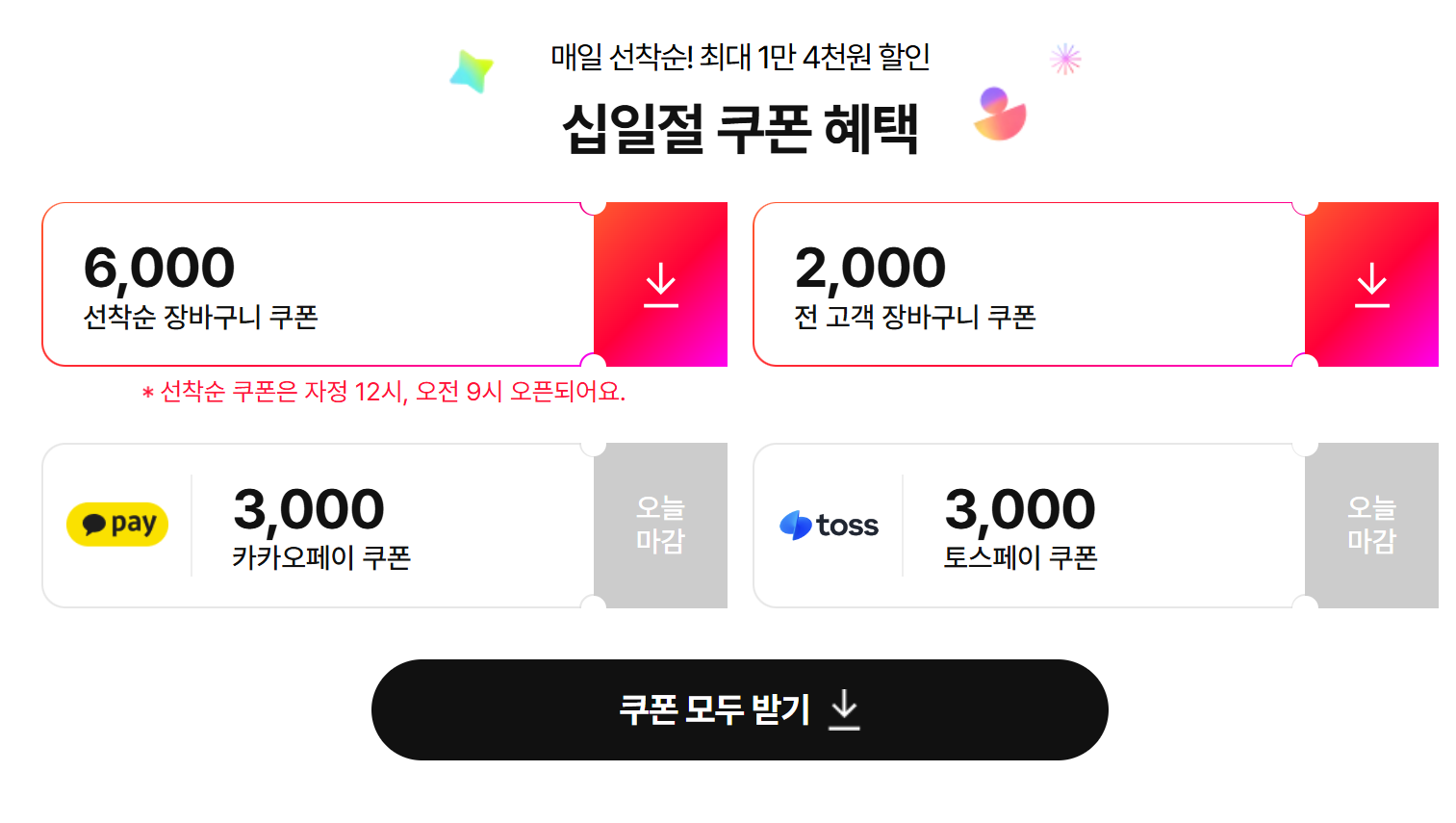The width and height of the screenshot is (1456, 823).
Task: Click the download icon on the 6,000 coupon
Action: (x=661, y=283)
